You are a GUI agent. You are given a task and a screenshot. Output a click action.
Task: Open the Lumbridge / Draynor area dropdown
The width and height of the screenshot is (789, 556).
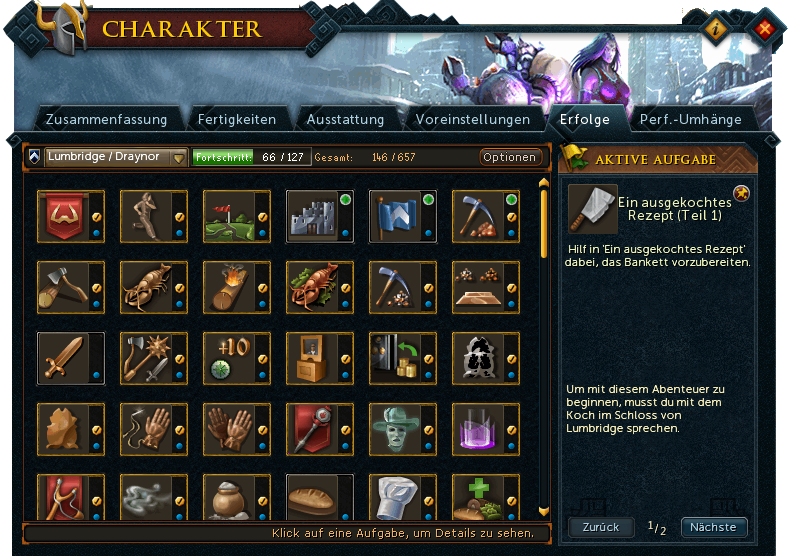(116, 157)
